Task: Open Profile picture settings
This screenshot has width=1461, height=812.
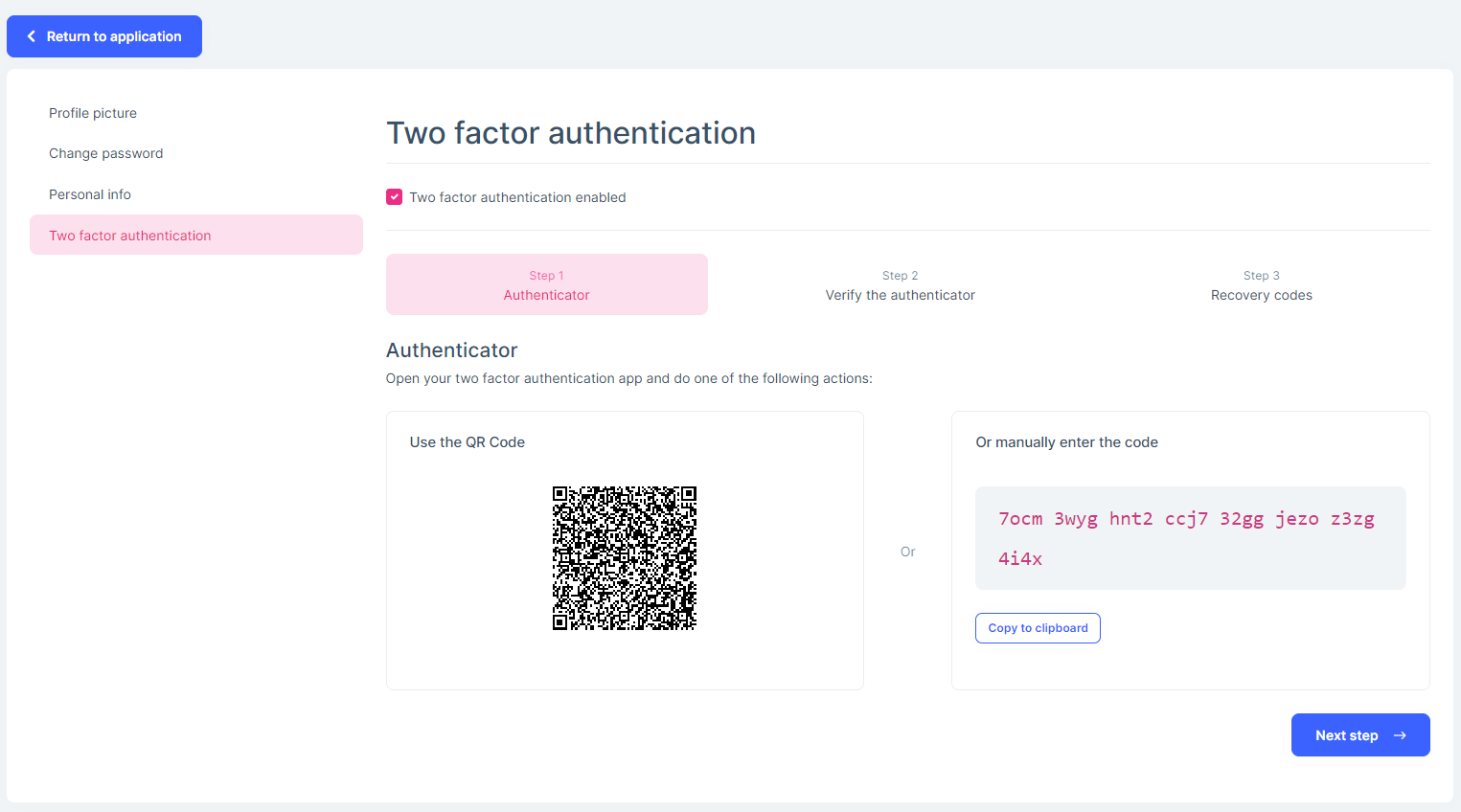Action: pos(93,113)
